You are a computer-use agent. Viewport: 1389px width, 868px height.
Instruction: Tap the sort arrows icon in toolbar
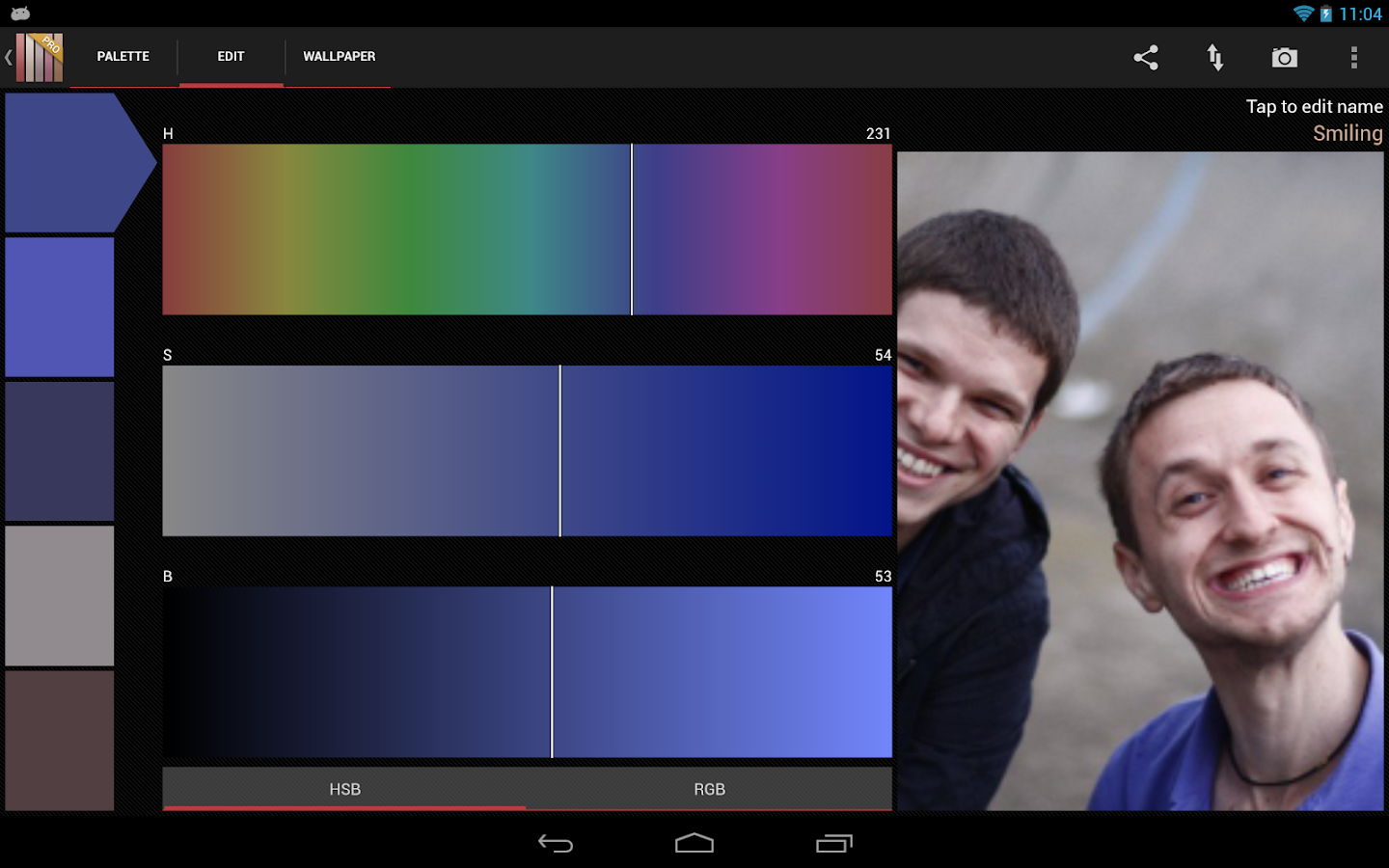pyautogui.click(x=1215, y=58)
